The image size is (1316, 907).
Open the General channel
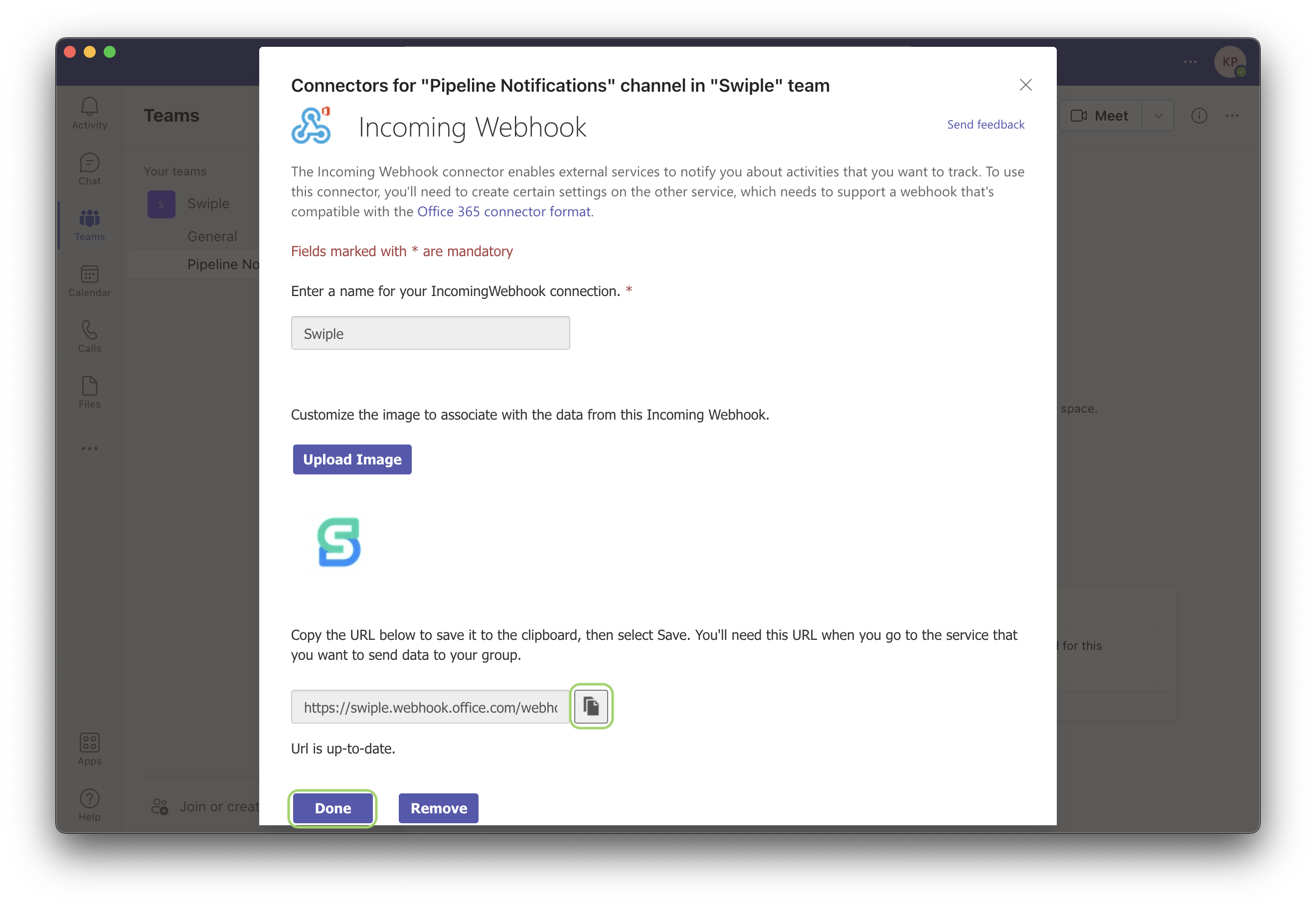coord(212,236)
